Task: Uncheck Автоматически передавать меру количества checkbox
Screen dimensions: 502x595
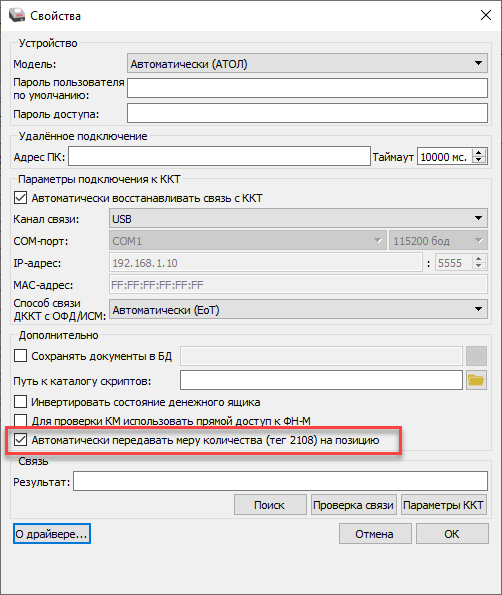Action: [20, 439]
